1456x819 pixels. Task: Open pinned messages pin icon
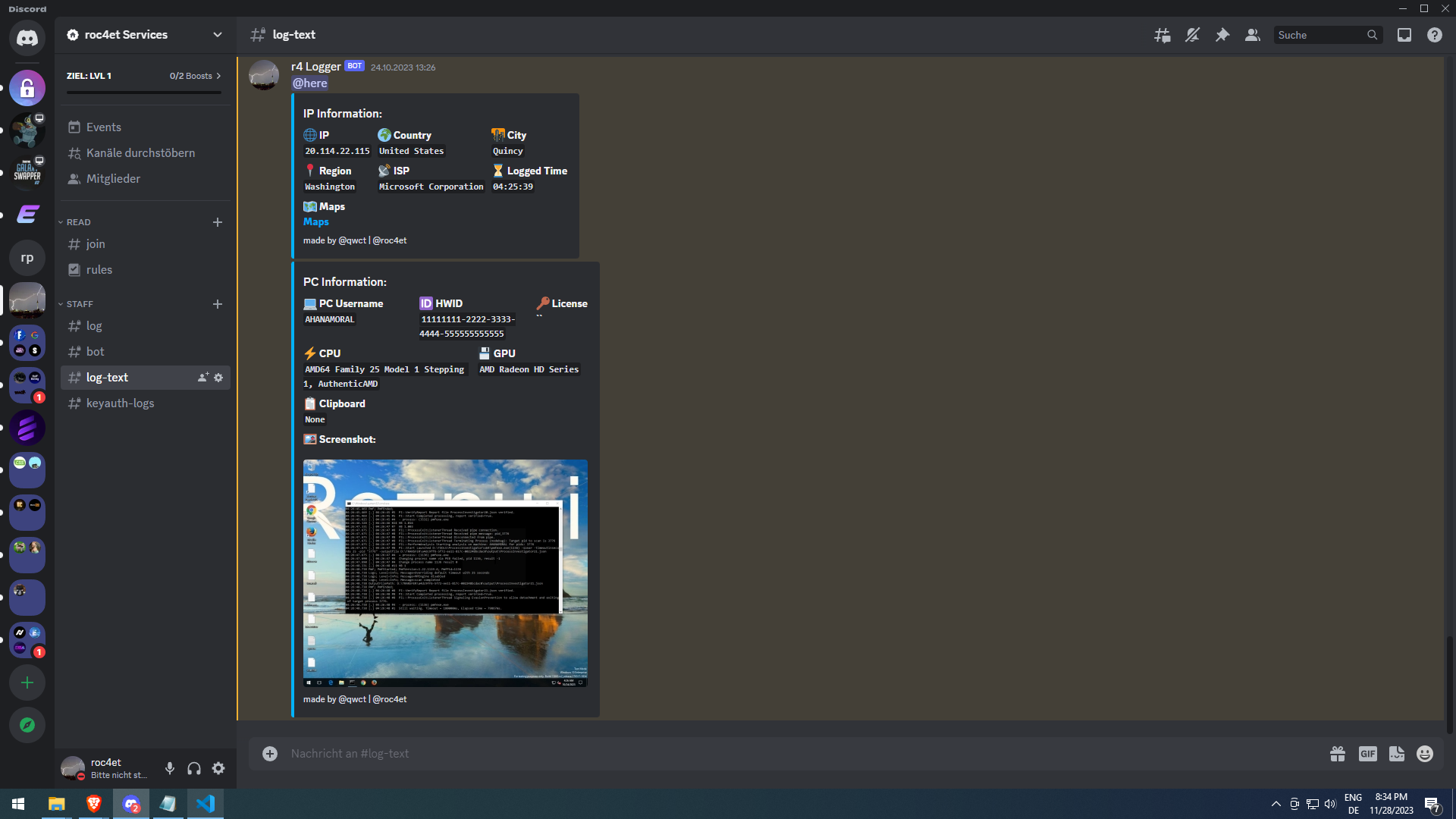(x=1222, y=35)
